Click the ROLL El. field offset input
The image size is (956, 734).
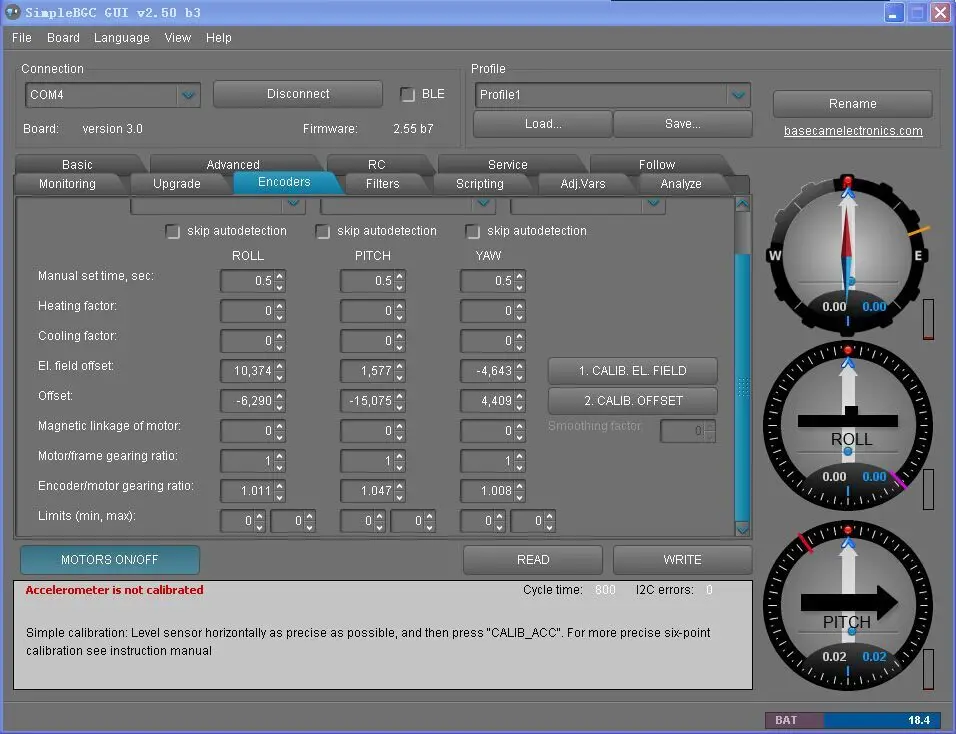(x=246, y=371)
